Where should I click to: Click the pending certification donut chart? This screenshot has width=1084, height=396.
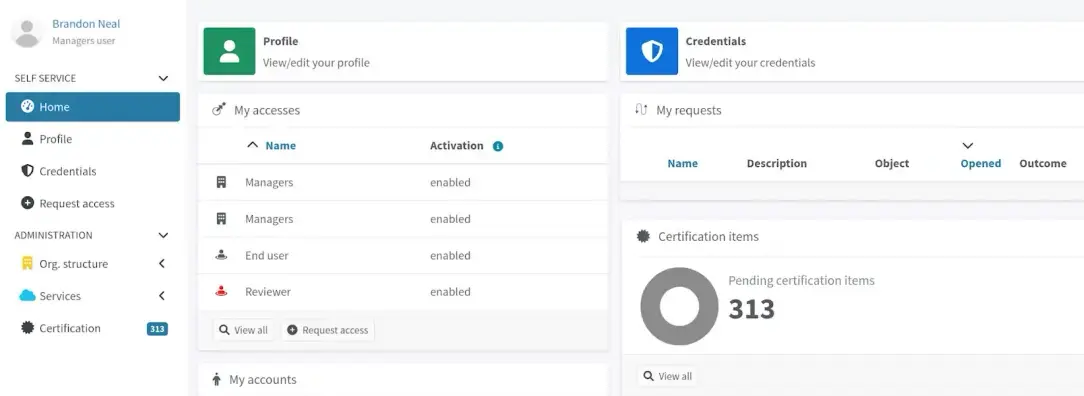680,306
